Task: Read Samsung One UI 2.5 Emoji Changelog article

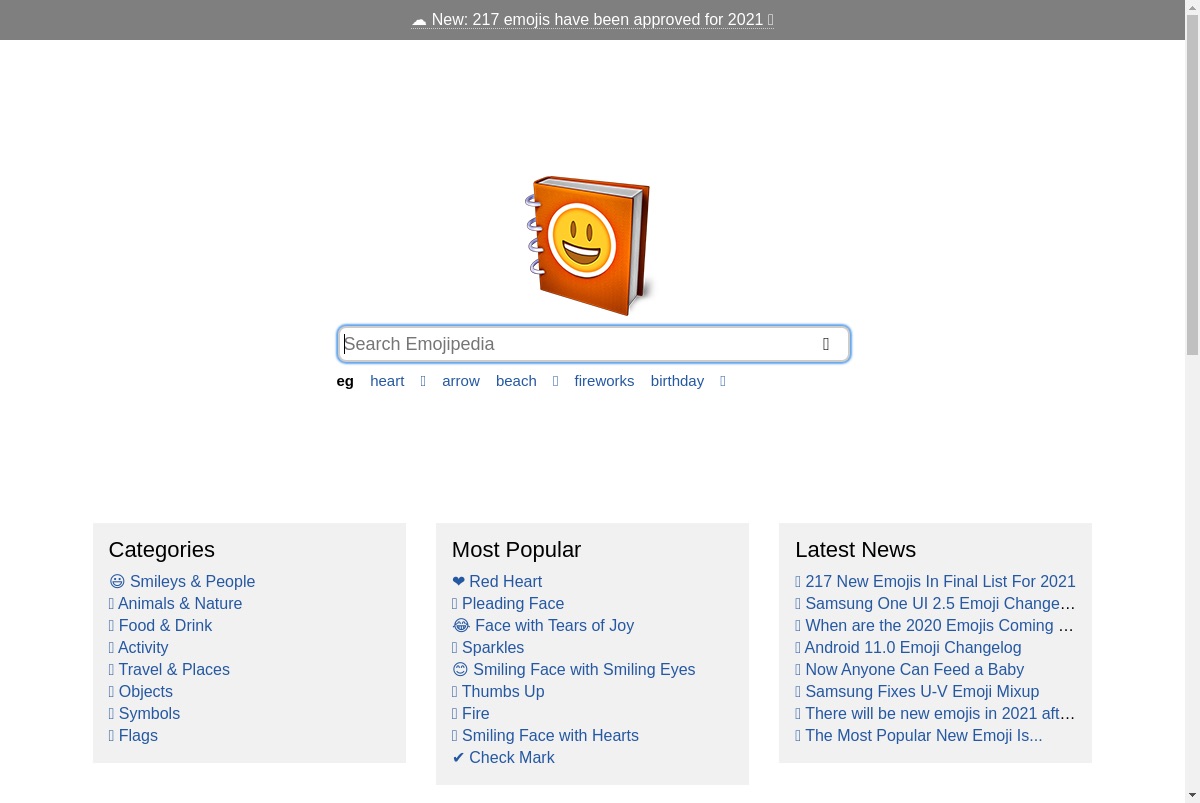Action: (x=935, y=604)
